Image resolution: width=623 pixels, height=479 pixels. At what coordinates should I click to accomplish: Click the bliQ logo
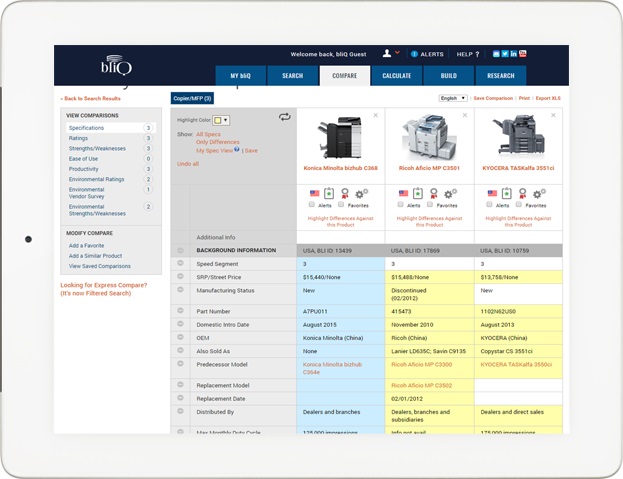[x=116, y=65]
